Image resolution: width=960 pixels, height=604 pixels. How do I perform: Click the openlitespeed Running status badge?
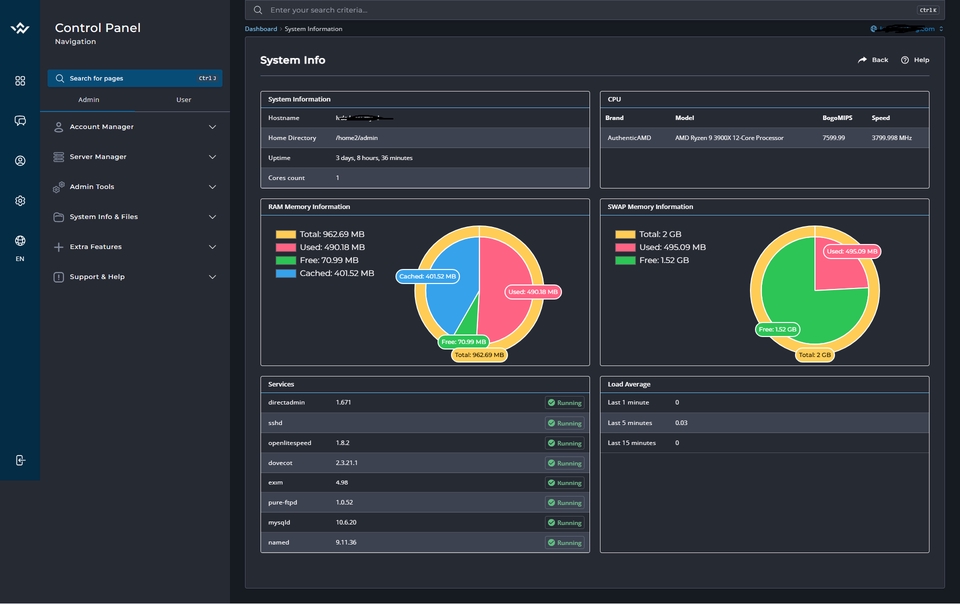(564, 443)
